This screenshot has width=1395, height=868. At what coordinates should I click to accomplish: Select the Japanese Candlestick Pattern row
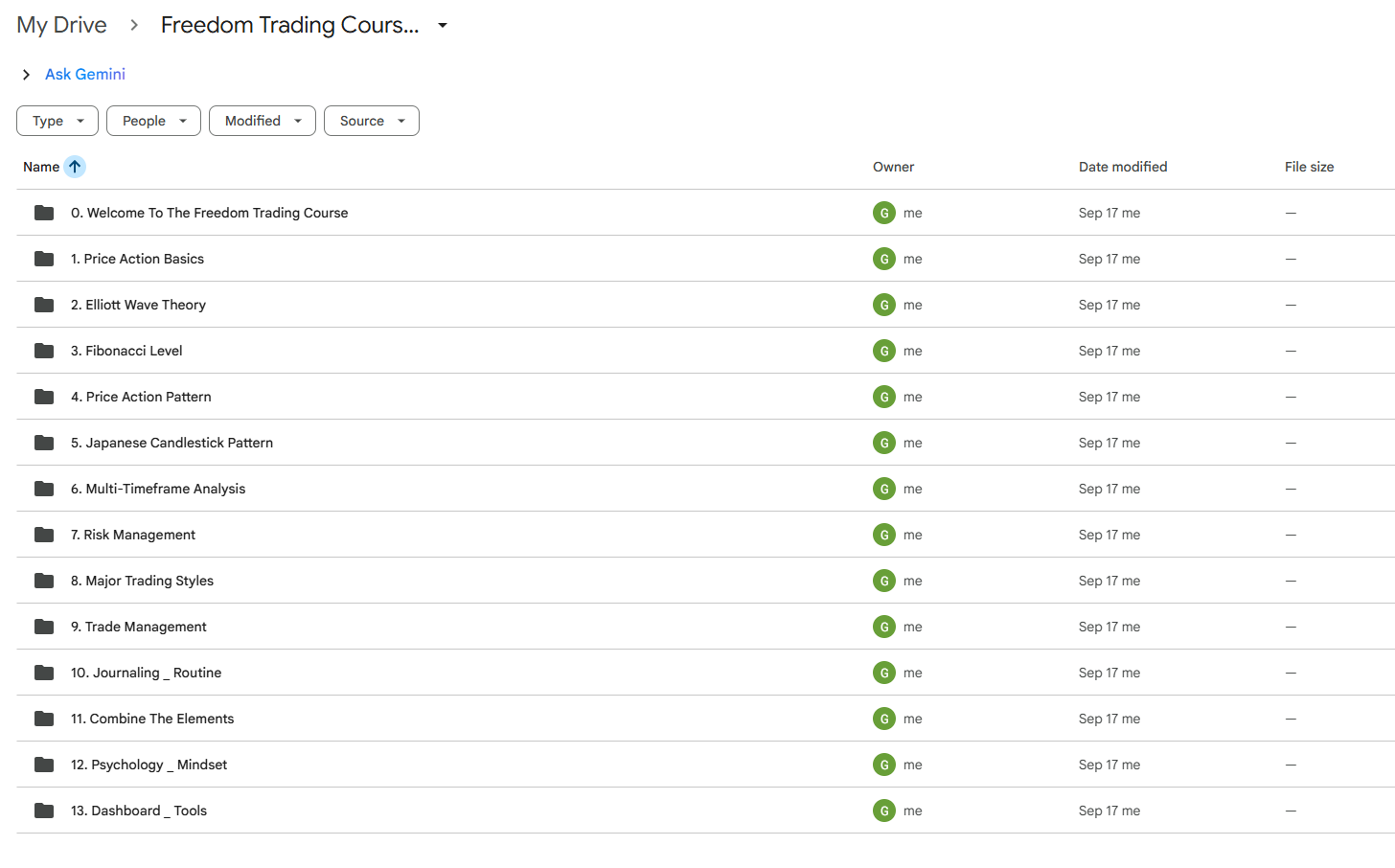click(705, 443)
